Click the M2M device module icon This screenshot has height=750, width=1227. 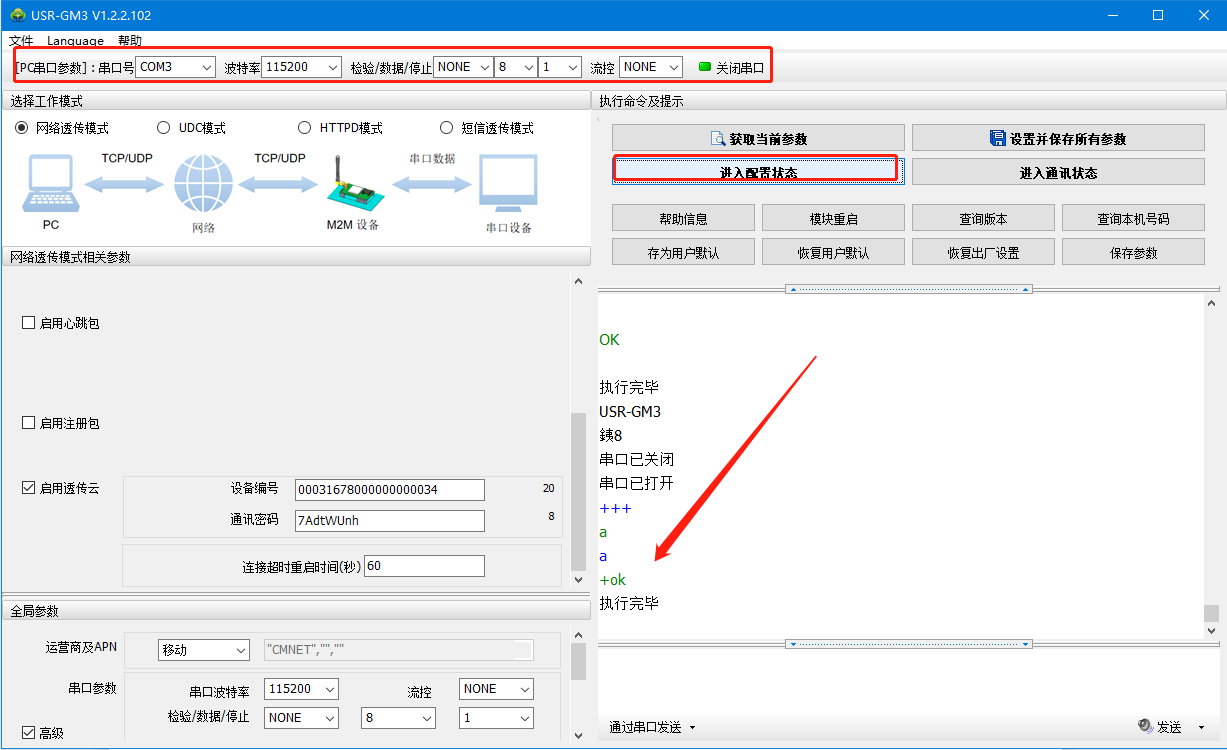[345, 184]
